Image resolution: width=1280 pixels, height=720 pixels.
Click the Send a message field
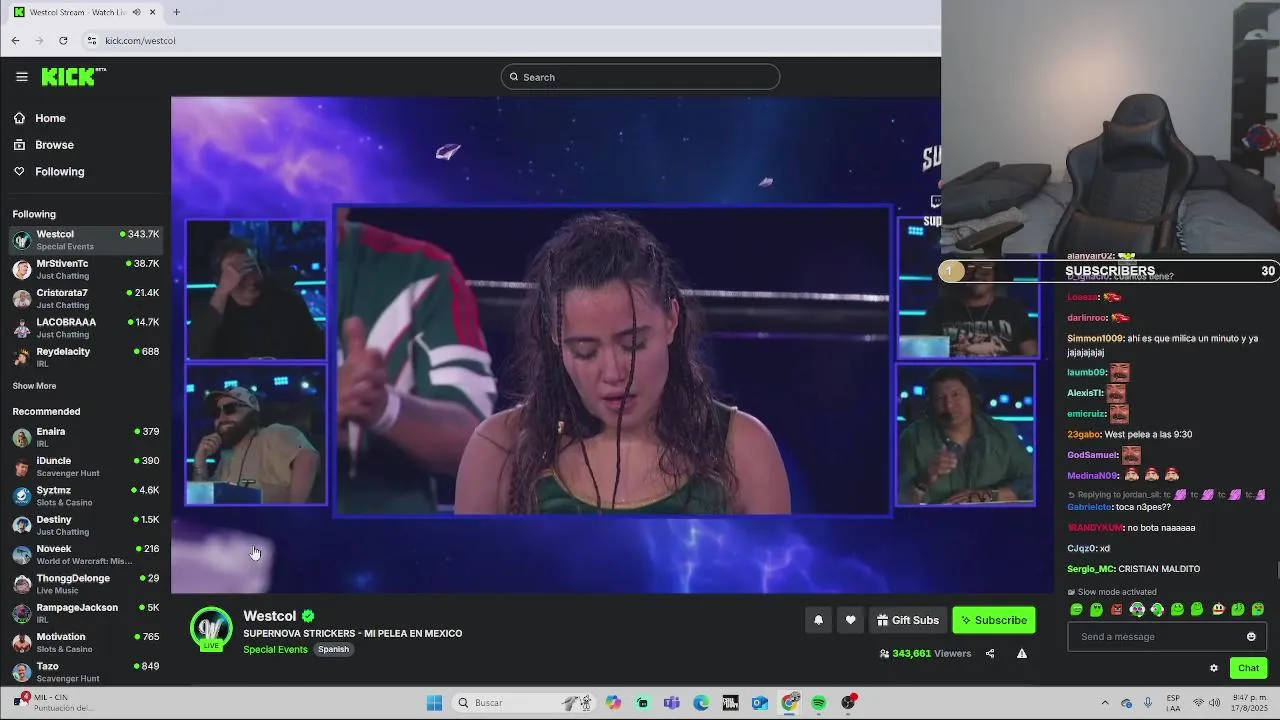pyautogui.click(x=1167, y=637)
